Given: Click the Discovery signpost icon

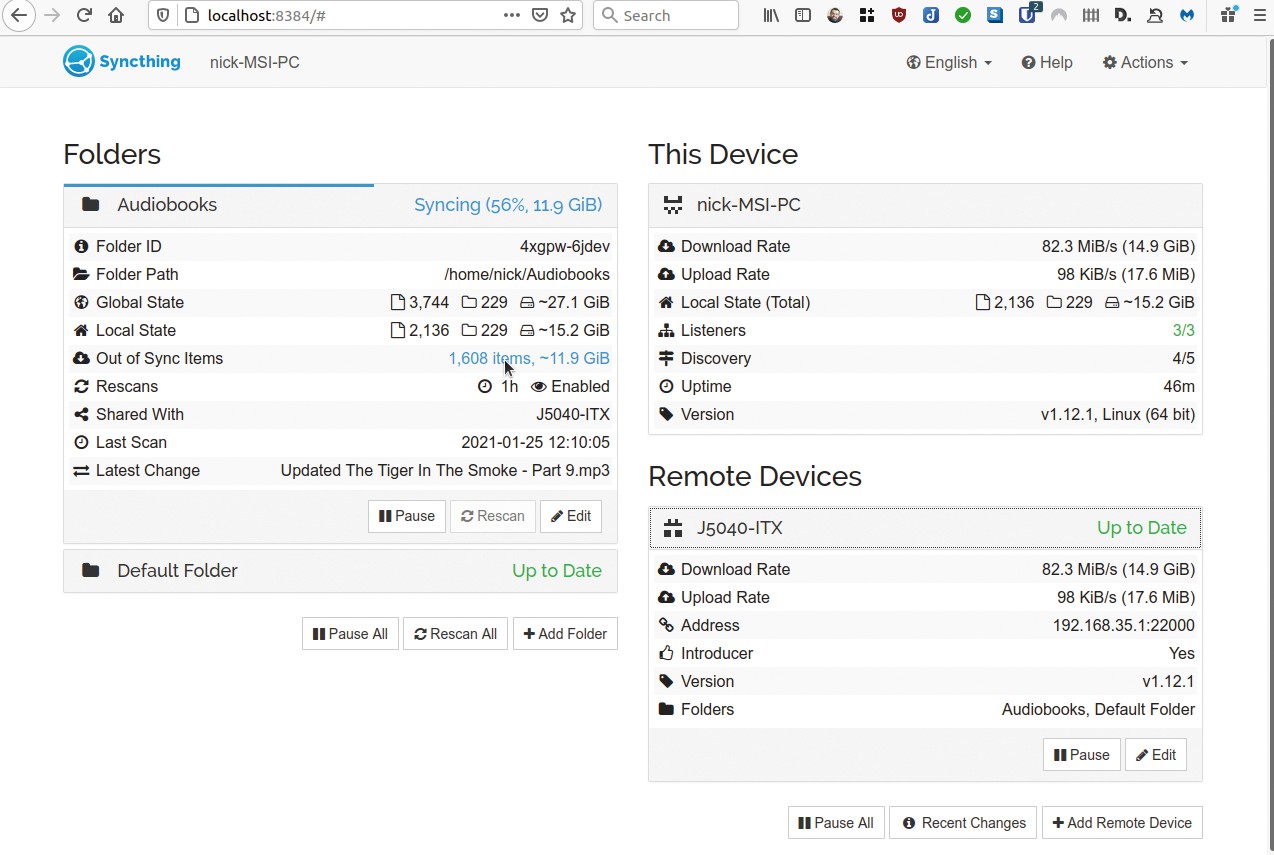Looking at the screenshot, I should [666, 358].
